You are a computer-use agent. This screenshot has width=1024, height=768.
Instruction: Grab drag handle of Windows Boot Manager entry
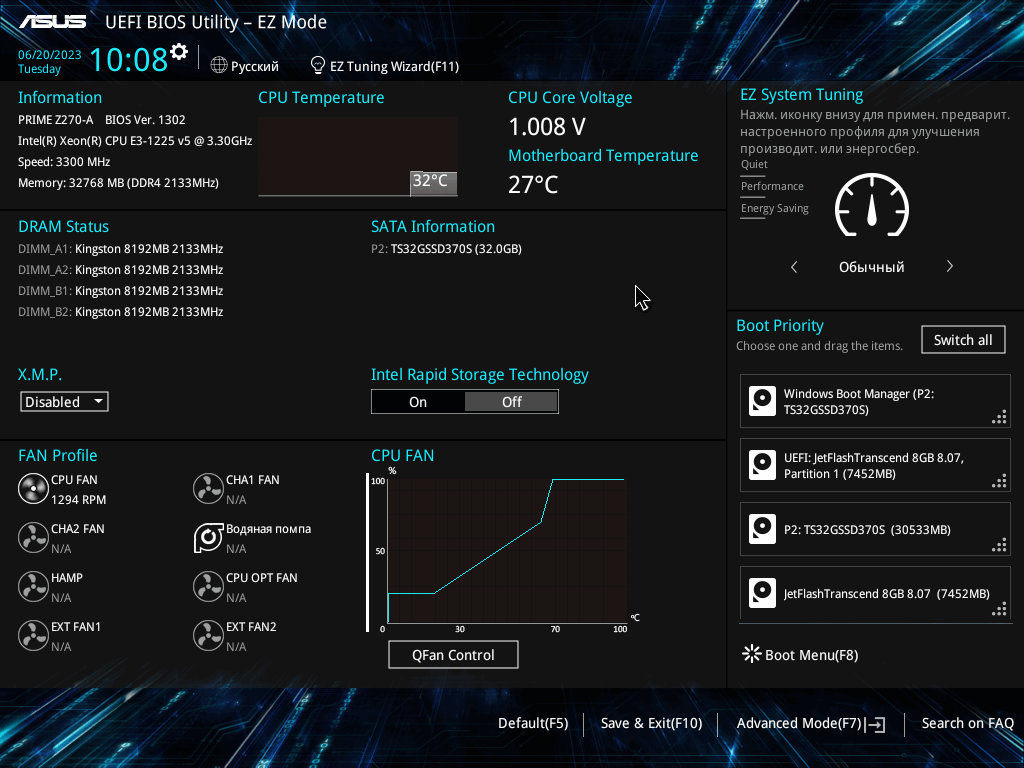tap(999, 417)
